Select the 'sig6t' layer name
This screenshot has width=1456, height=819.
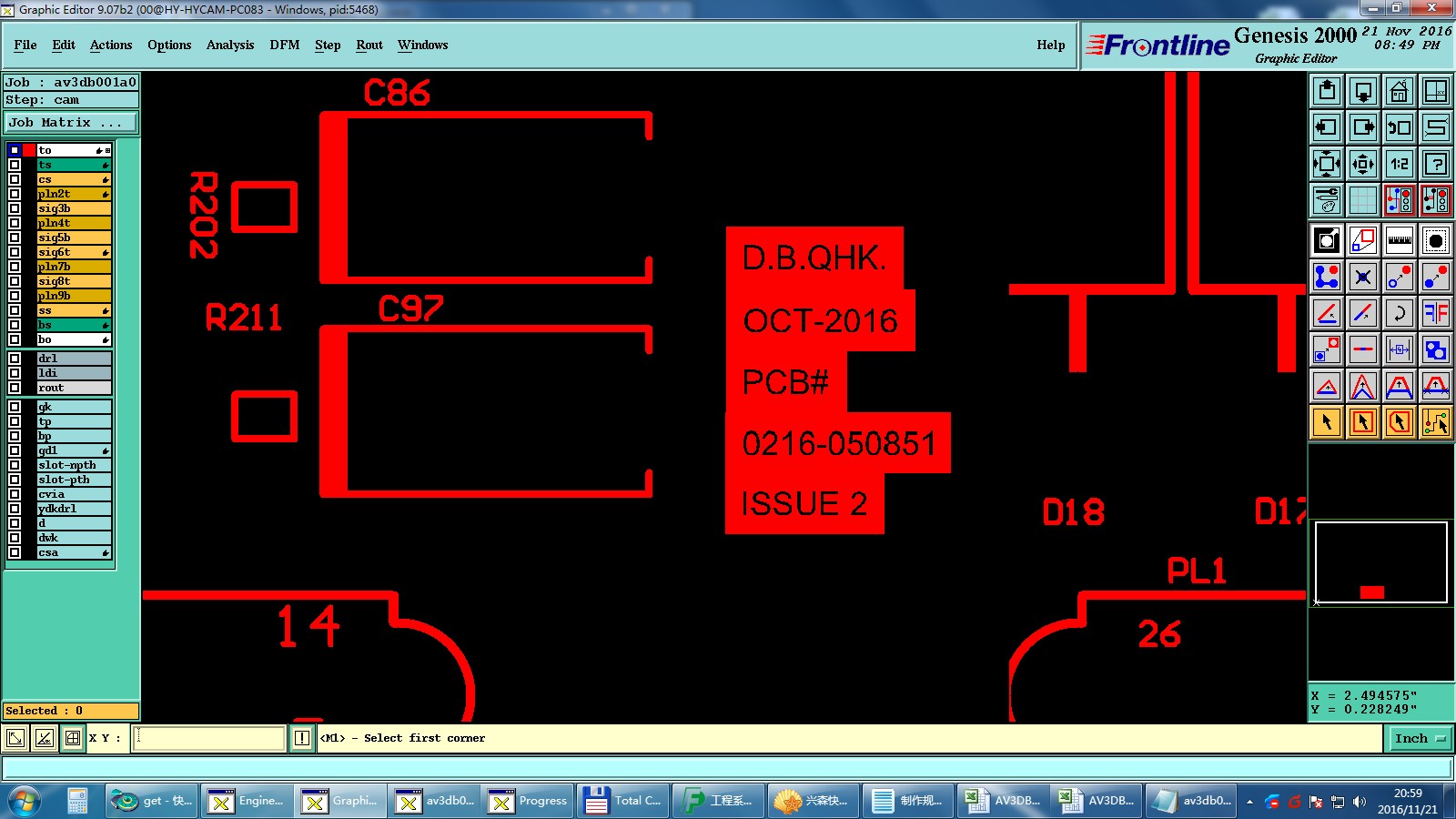pyautogui.click(x=74, y=252)
